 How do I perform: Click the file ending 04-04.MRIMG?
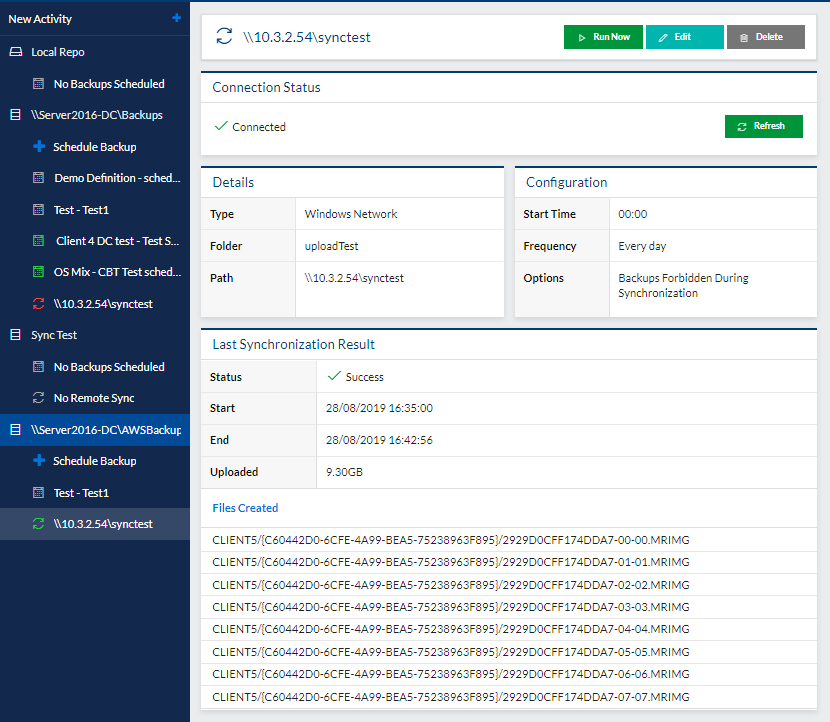(x=450, y=629)
